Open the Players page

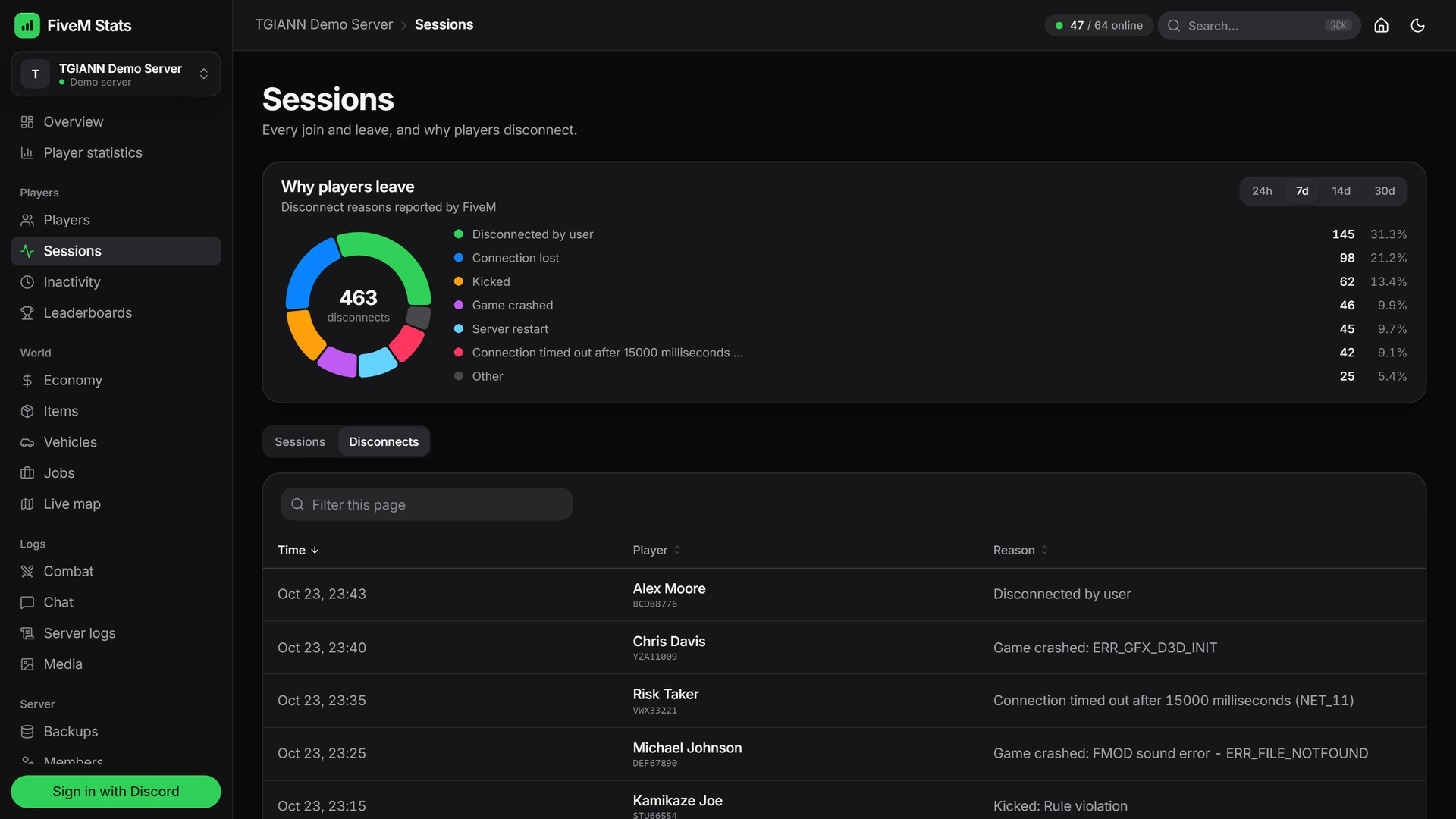(x=116, y=221)
